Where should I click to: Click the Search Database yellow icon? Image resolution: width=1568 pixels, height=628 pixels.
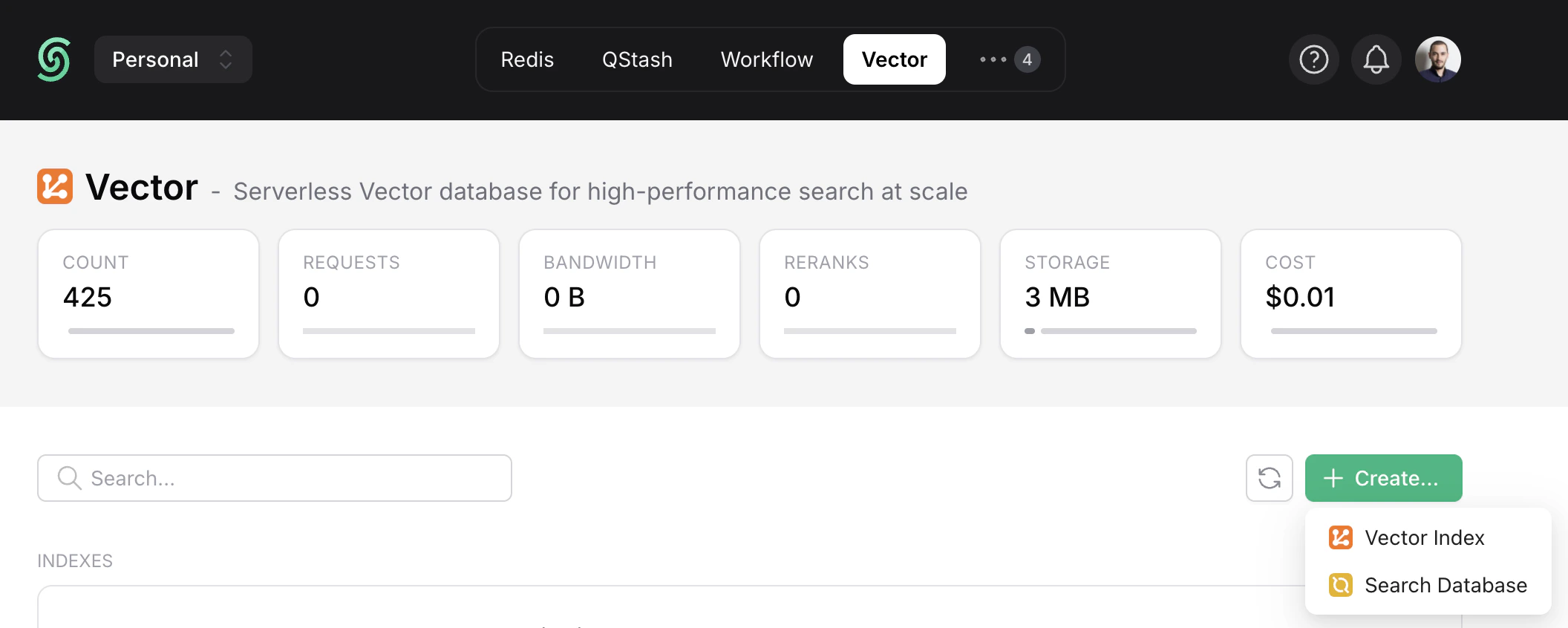[1341, 585]
